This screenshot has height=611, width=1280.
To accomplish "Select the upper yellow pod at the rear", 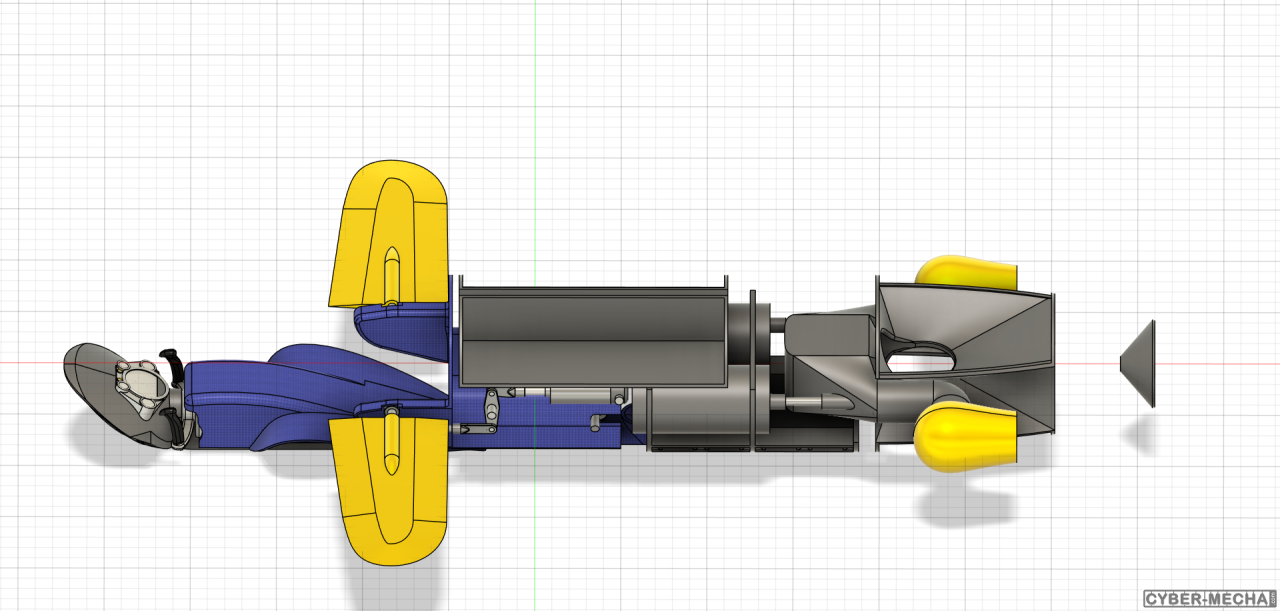I will click(967, 273).
